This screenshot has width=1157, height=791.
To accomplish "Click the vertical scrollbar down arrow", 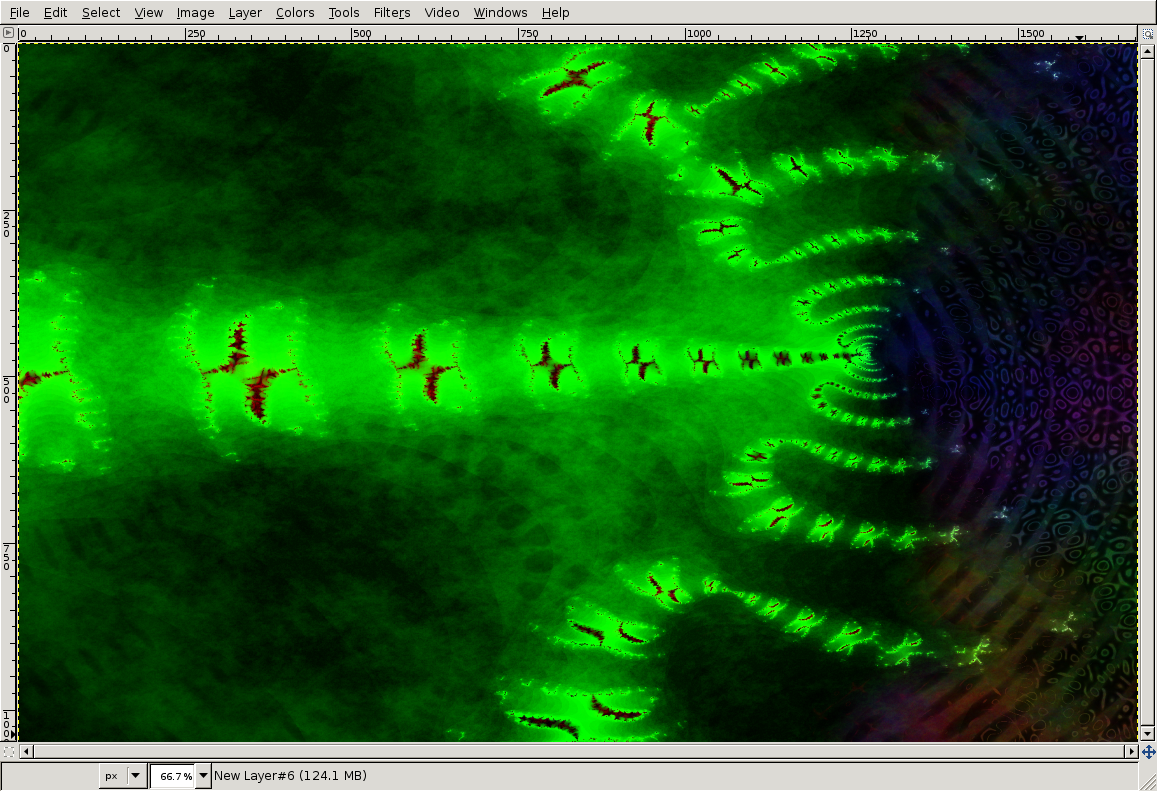I will coord(1147,733).
